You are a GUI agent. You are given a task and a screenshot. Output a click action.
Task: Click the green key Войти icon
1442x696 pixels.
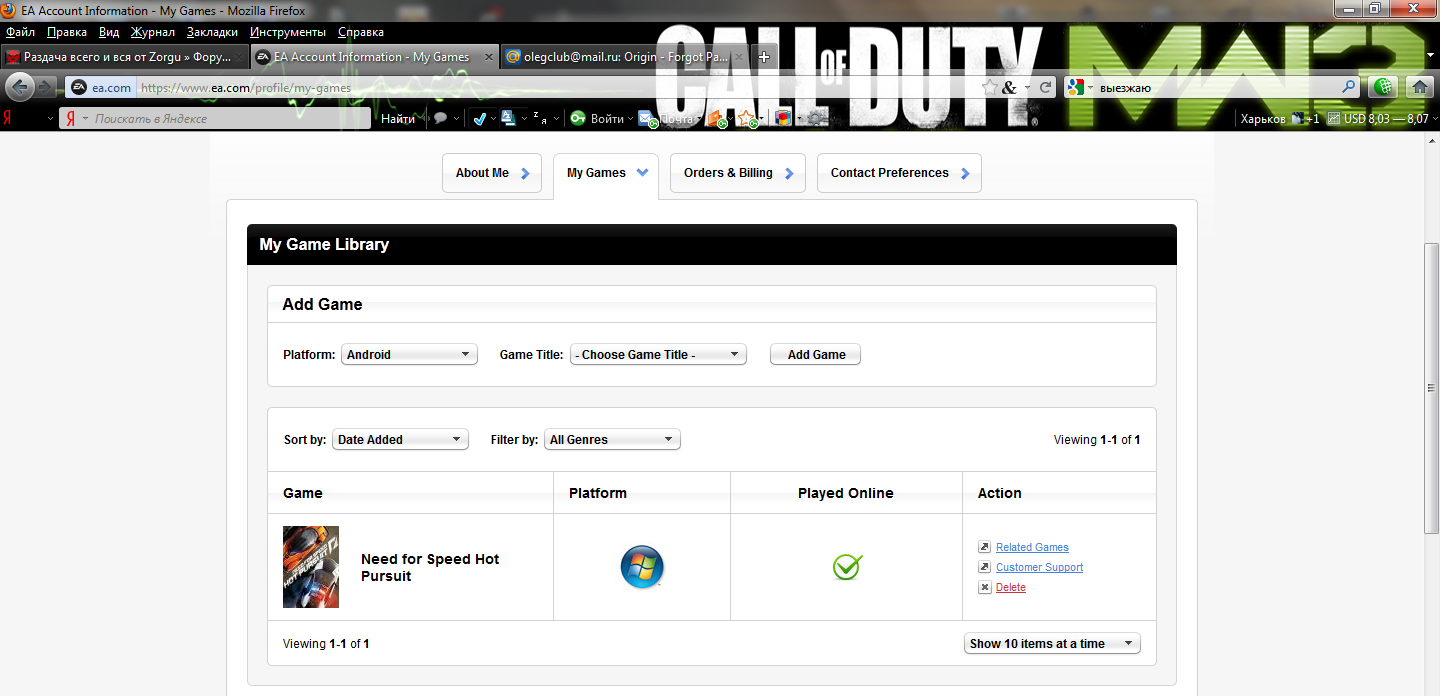pyautogui.click(x=578, y=118)
